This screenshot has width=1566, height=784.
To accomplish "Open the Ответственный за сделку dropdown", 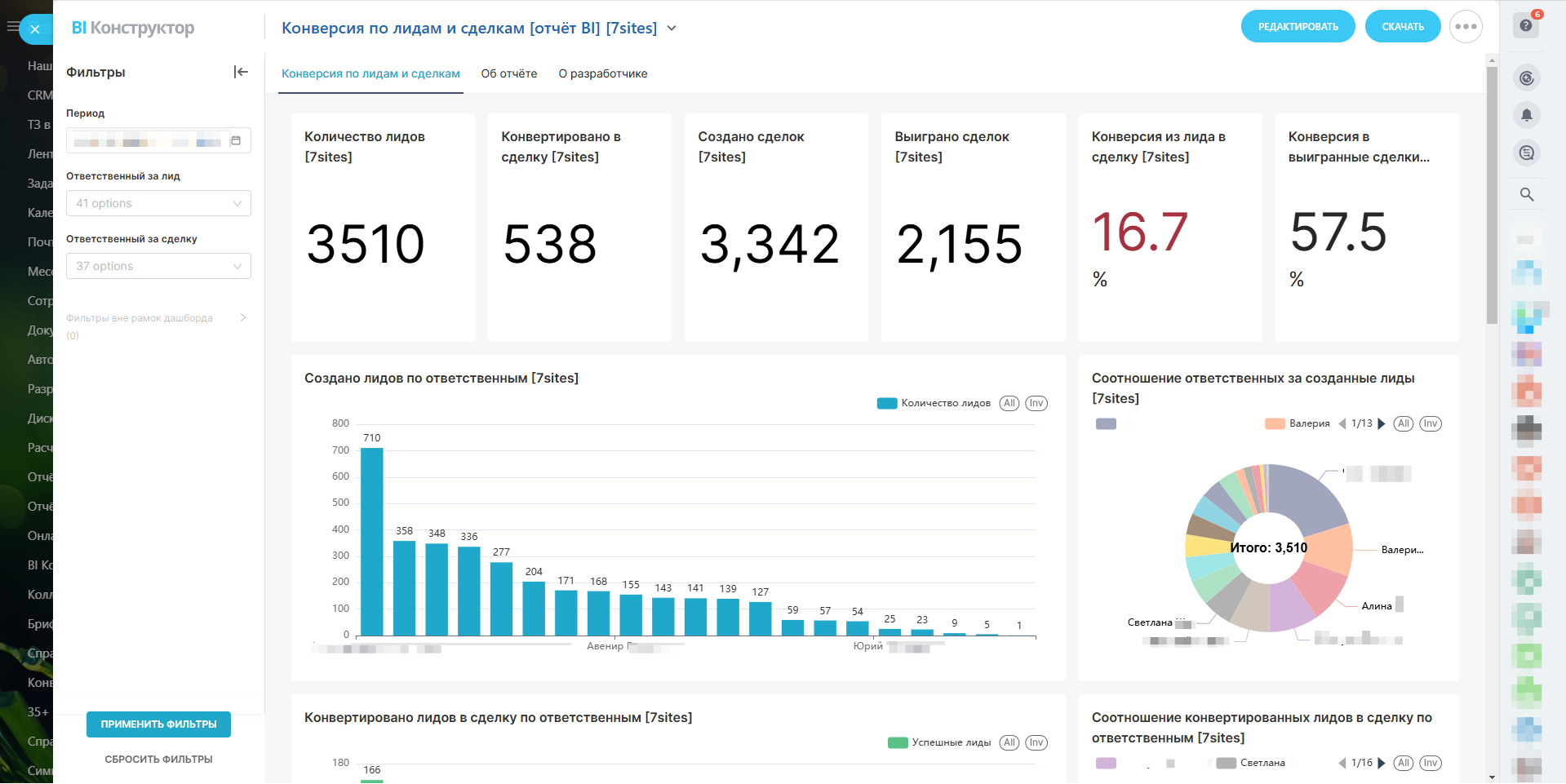I will click(x=158, y=266).
